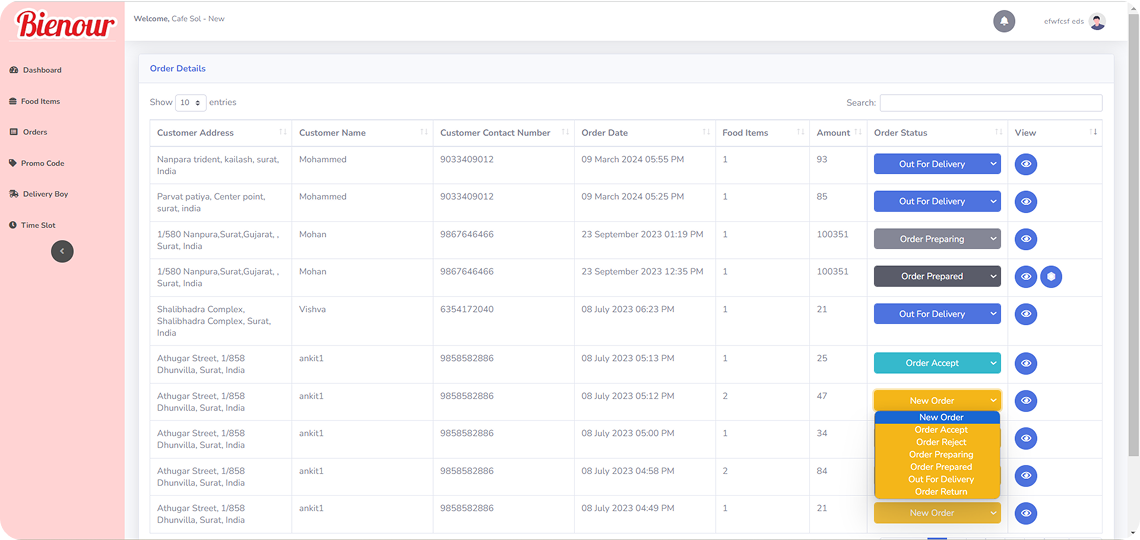Image resolution: width=1140 pixels, height=540 pixels.
Task: Click the efwfcsf eds username
Action: point(1064,21)
